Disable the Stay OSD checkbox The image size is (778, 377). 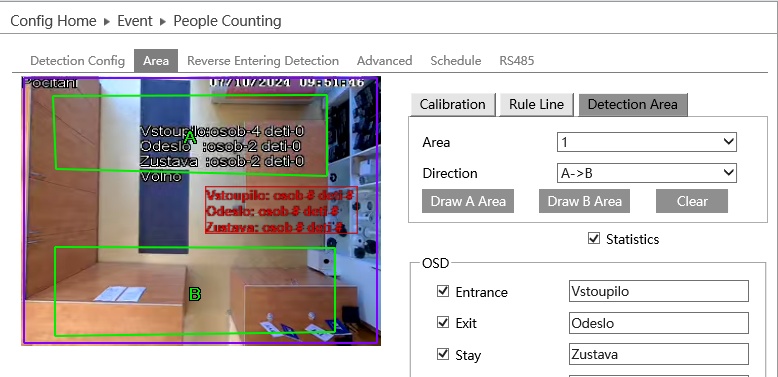click(x=443, y=354)
